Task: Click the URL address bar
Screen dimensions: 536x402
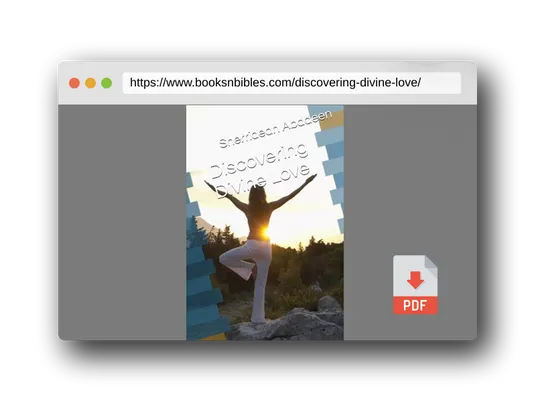Action: point(292,83)
